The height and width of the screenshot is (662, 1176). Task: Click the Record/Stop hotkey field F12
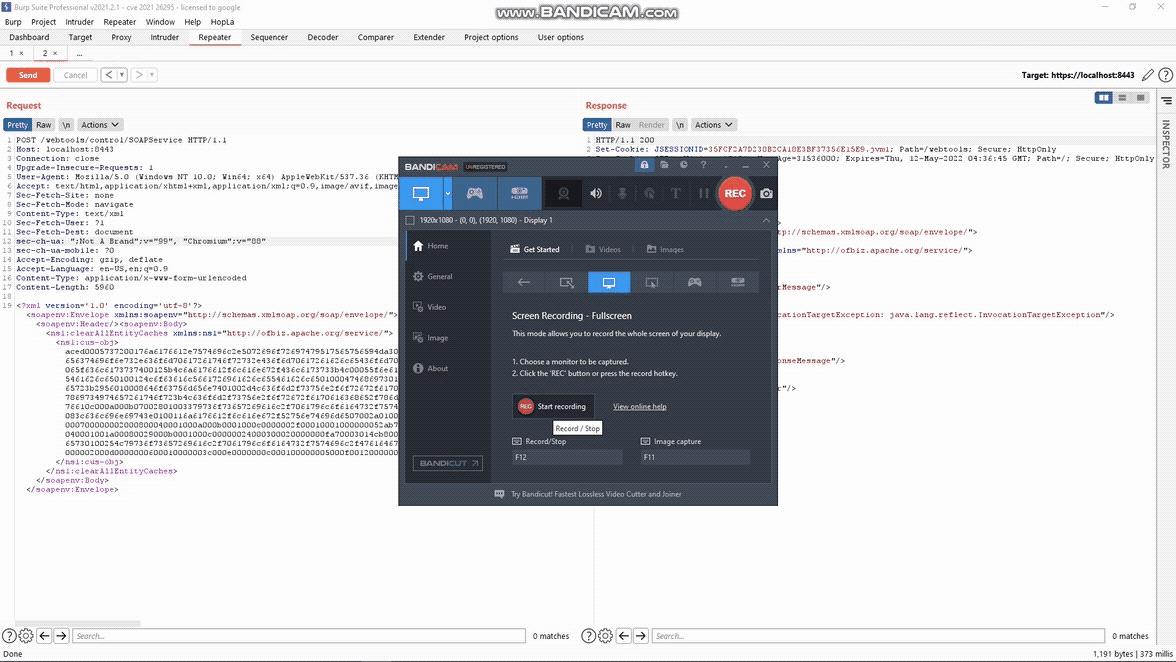pos(567,457)
